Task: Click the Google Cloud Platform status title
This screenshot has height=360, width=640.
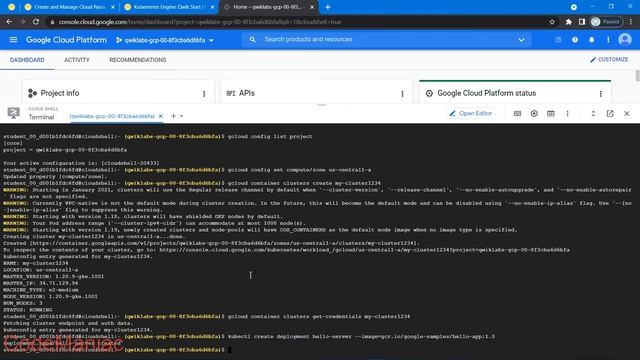Action: click(487, 93)
